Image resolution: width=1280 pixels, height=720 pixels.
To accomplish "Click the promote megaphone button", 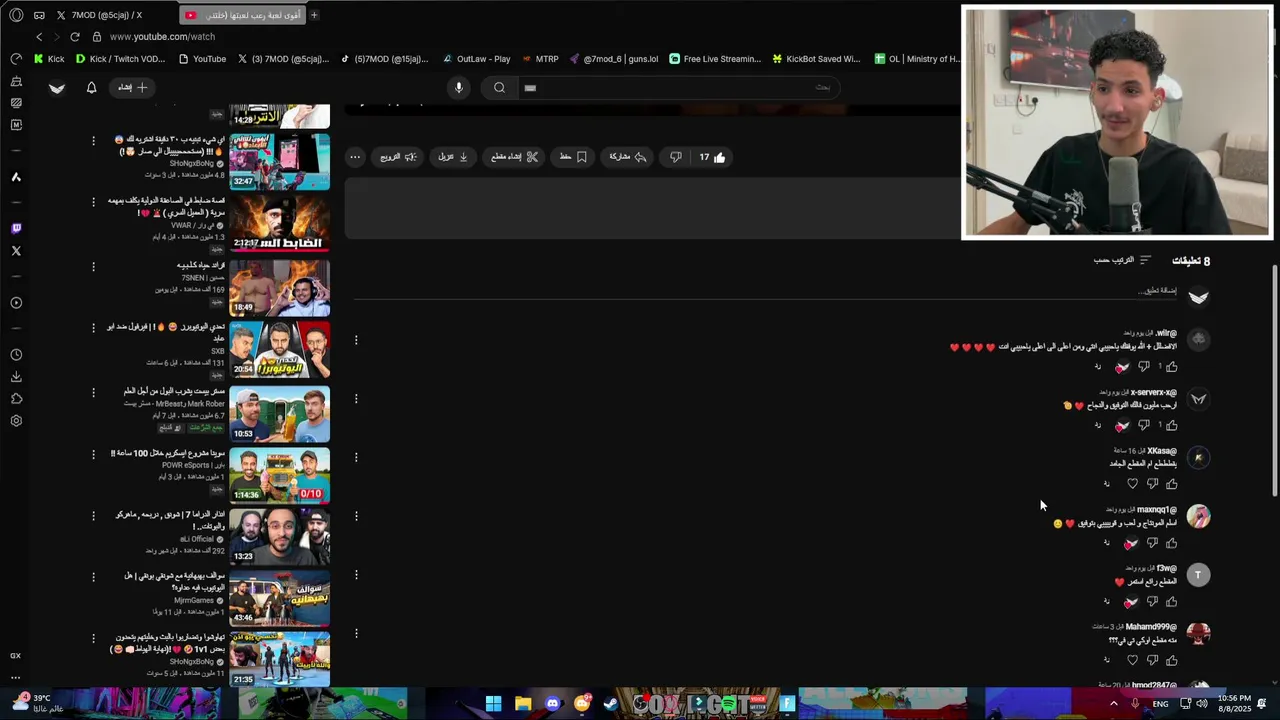I will (398, 157).
